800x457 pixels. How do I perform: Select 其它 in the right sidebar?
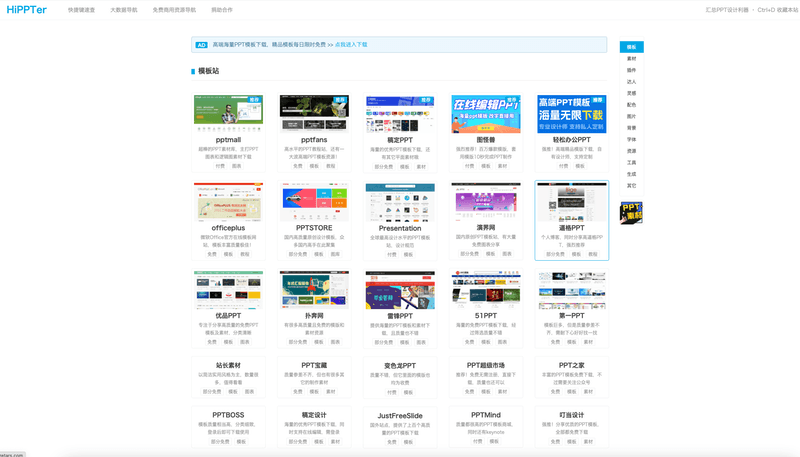click(632, 186)
